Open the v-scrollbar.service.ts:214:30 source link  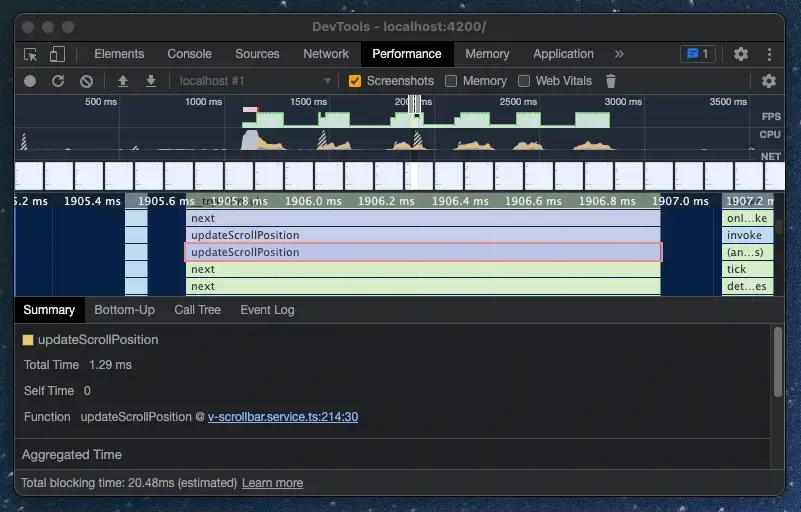pos(283,417)
